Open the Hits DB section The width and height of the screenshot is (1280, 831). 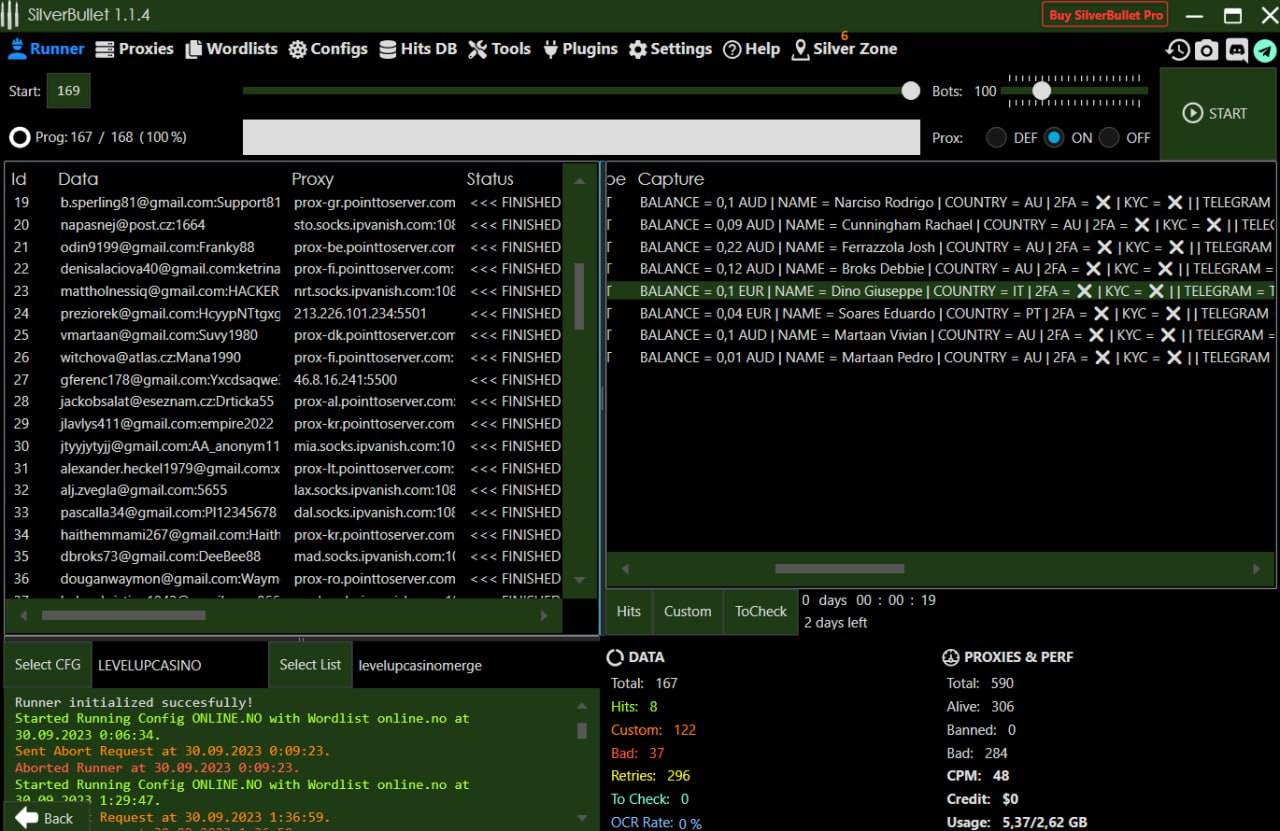click(418, 49)
